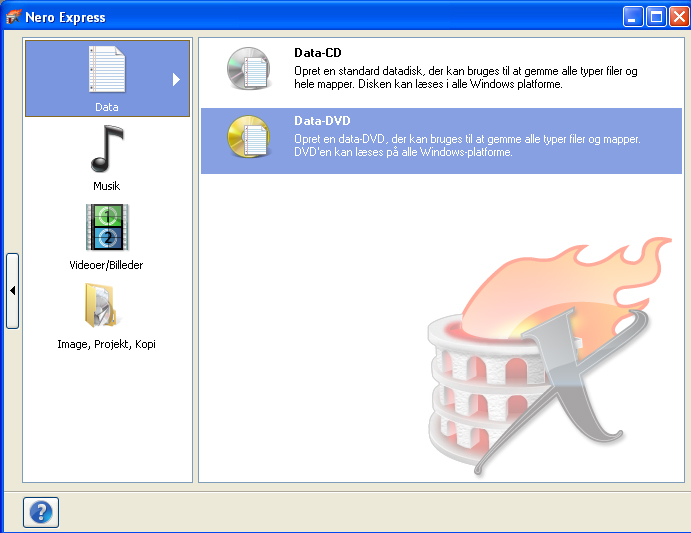Click the Videoer/Billeder label
This screenshot has width=691, height=533.
(106, 265)
